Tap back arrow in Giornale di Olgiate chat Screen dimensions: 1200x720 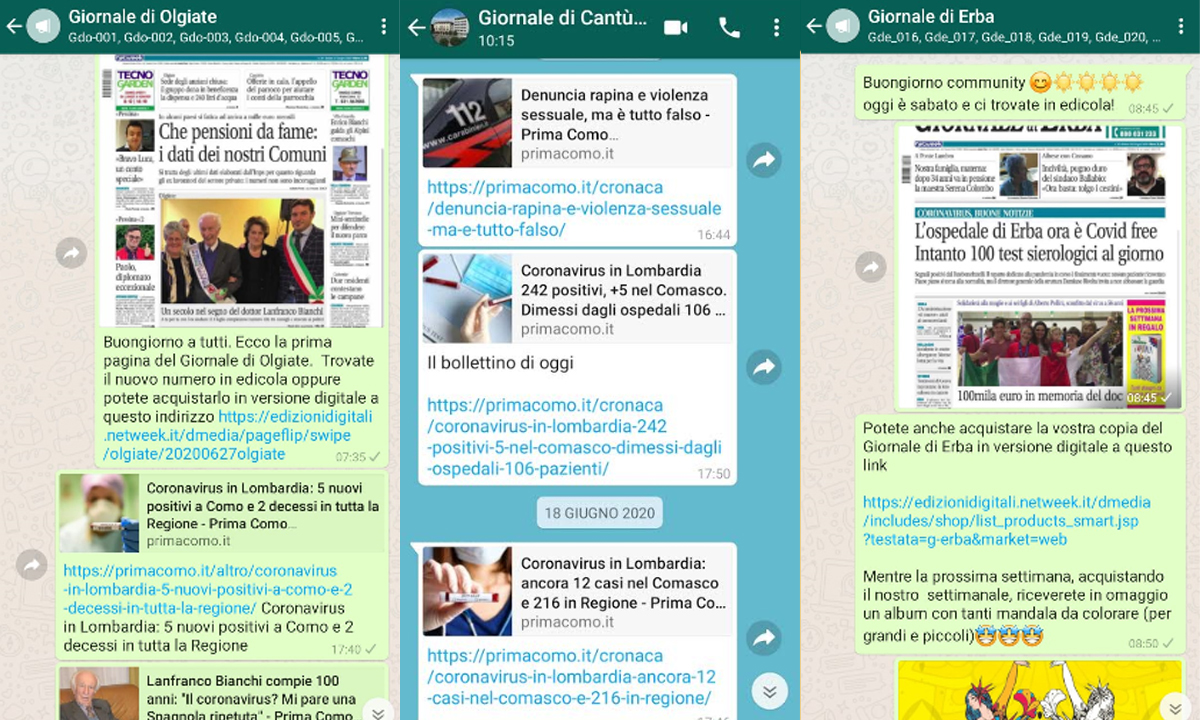13,27
